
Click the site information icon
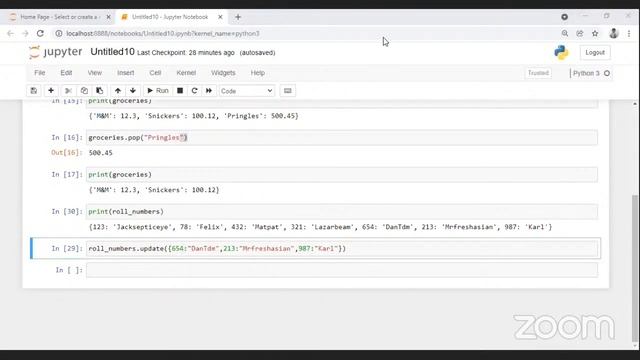tap(59, 33)
